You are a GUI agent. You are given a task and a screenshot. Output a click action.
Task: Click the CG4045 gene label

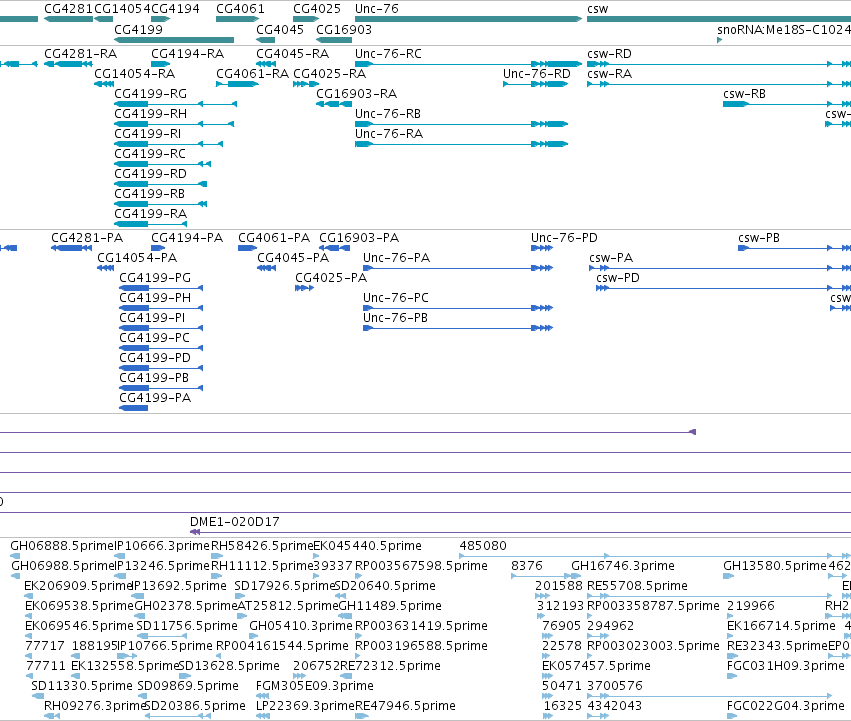pos(280,29)
